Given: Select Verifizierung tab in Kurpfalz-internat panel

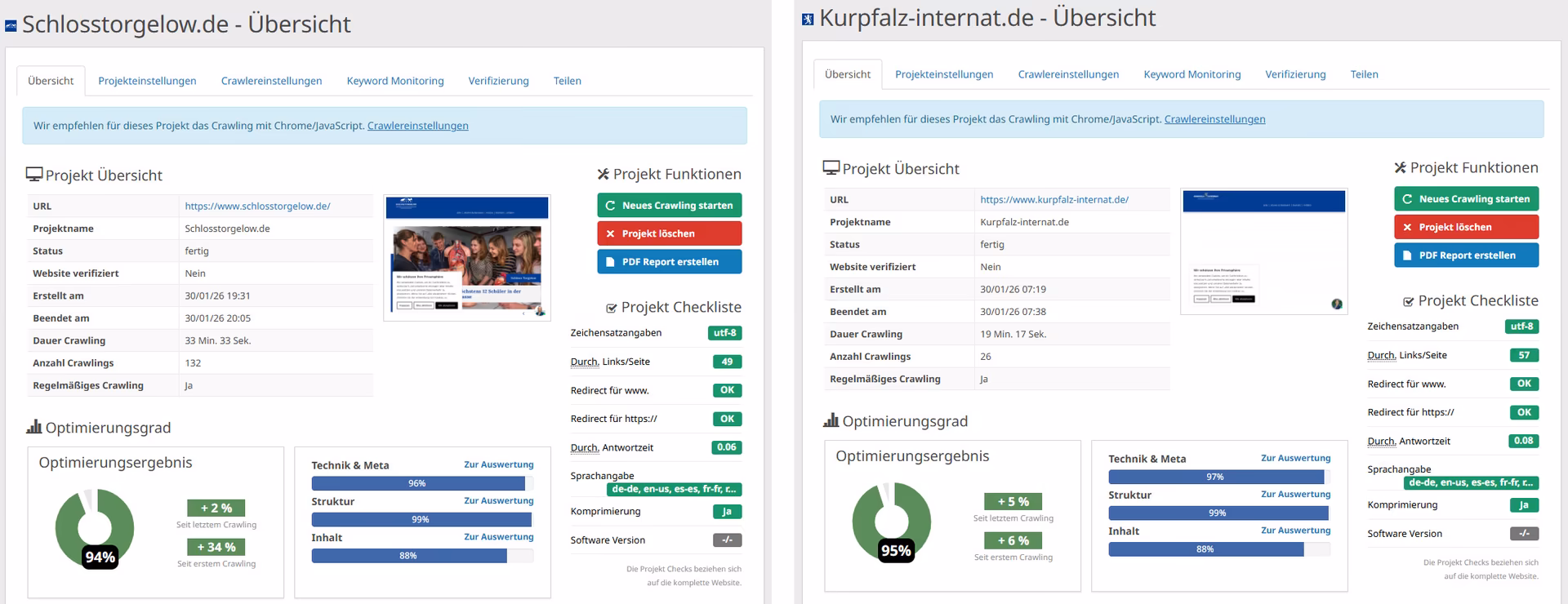Looking at the screenshot, I should point(1295,74).
